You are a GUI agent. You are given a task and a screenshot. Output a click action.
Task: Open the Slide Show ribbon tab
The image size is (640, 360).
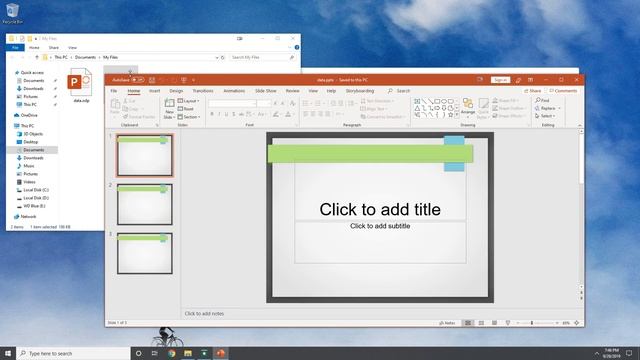click(x=266, y=91)
